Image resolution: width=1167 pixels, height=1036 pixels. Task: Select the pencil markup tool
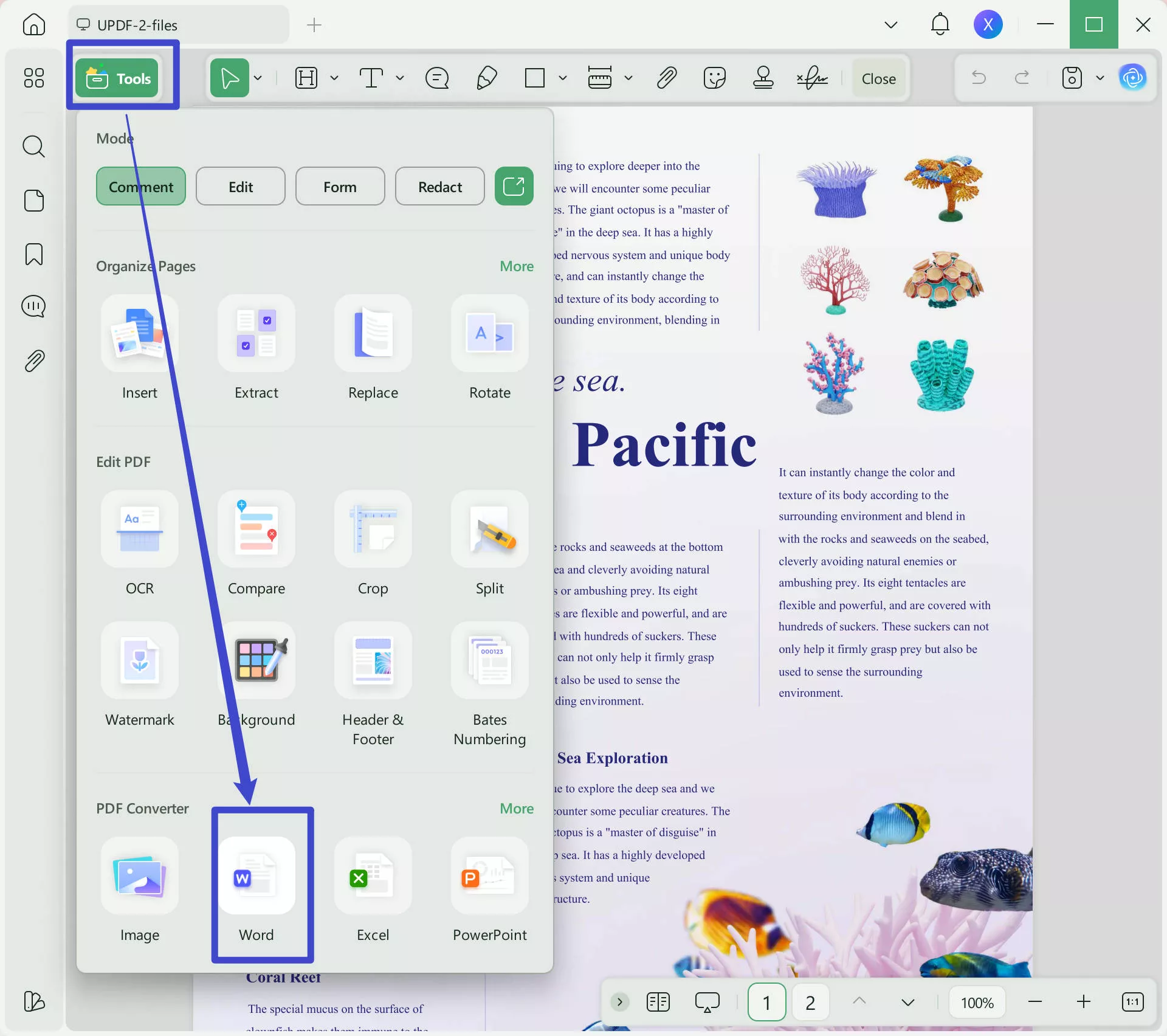[486, 78]
